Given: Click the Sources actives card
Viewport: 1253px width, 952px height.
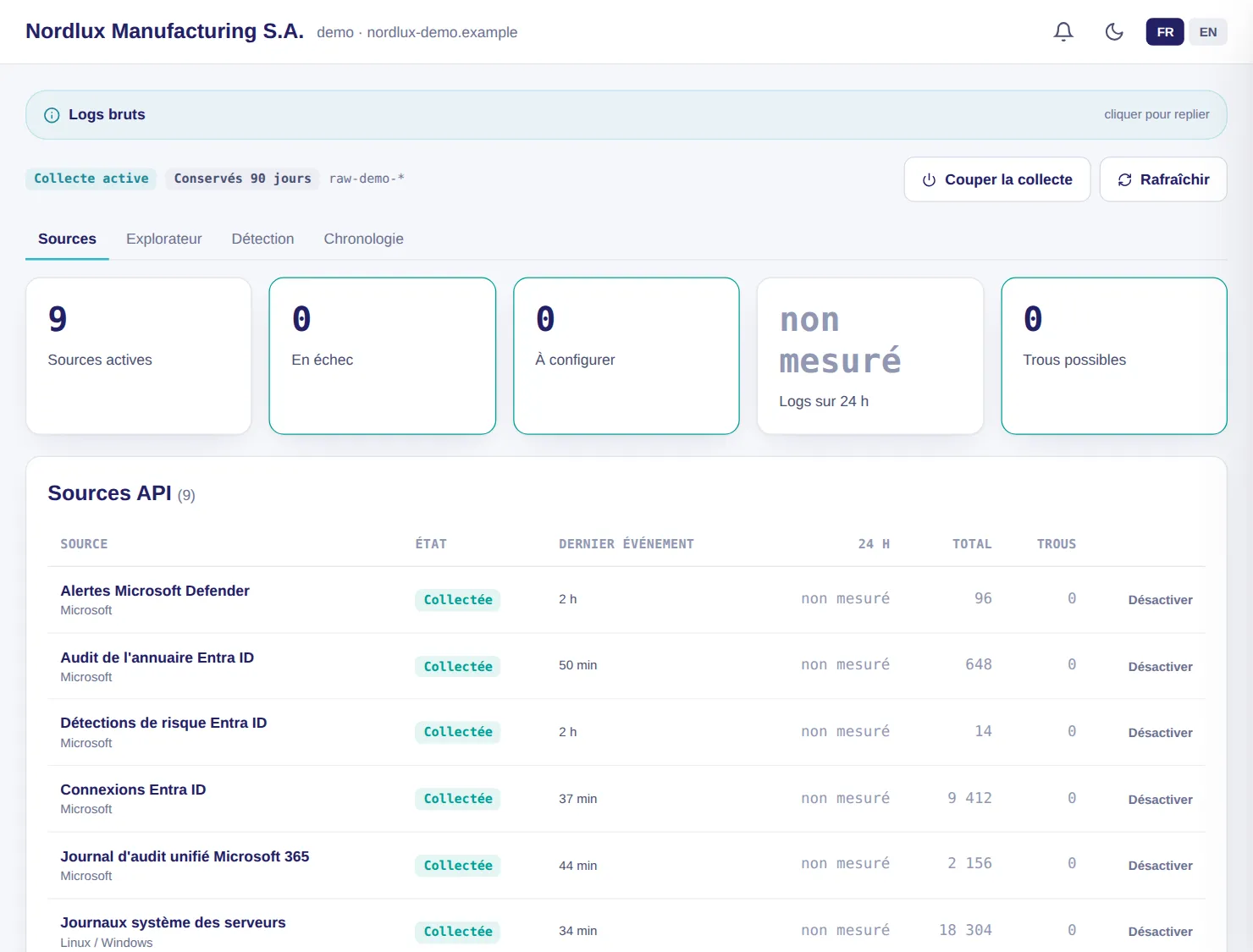Looking at the screenshot, I should (x=139, y=356).
